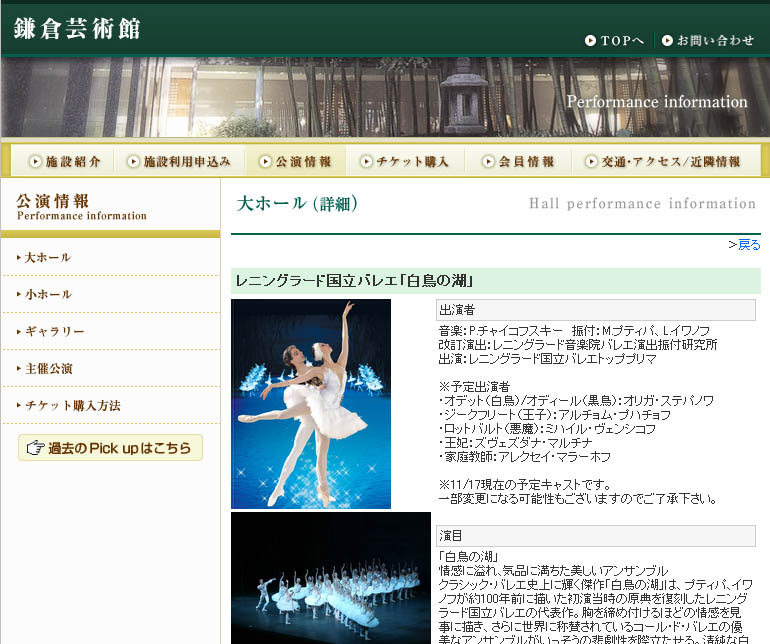Click the arrow icon beside TOPへ
The height and width of the screenshot is (644, 770).
tap(590, 41)
